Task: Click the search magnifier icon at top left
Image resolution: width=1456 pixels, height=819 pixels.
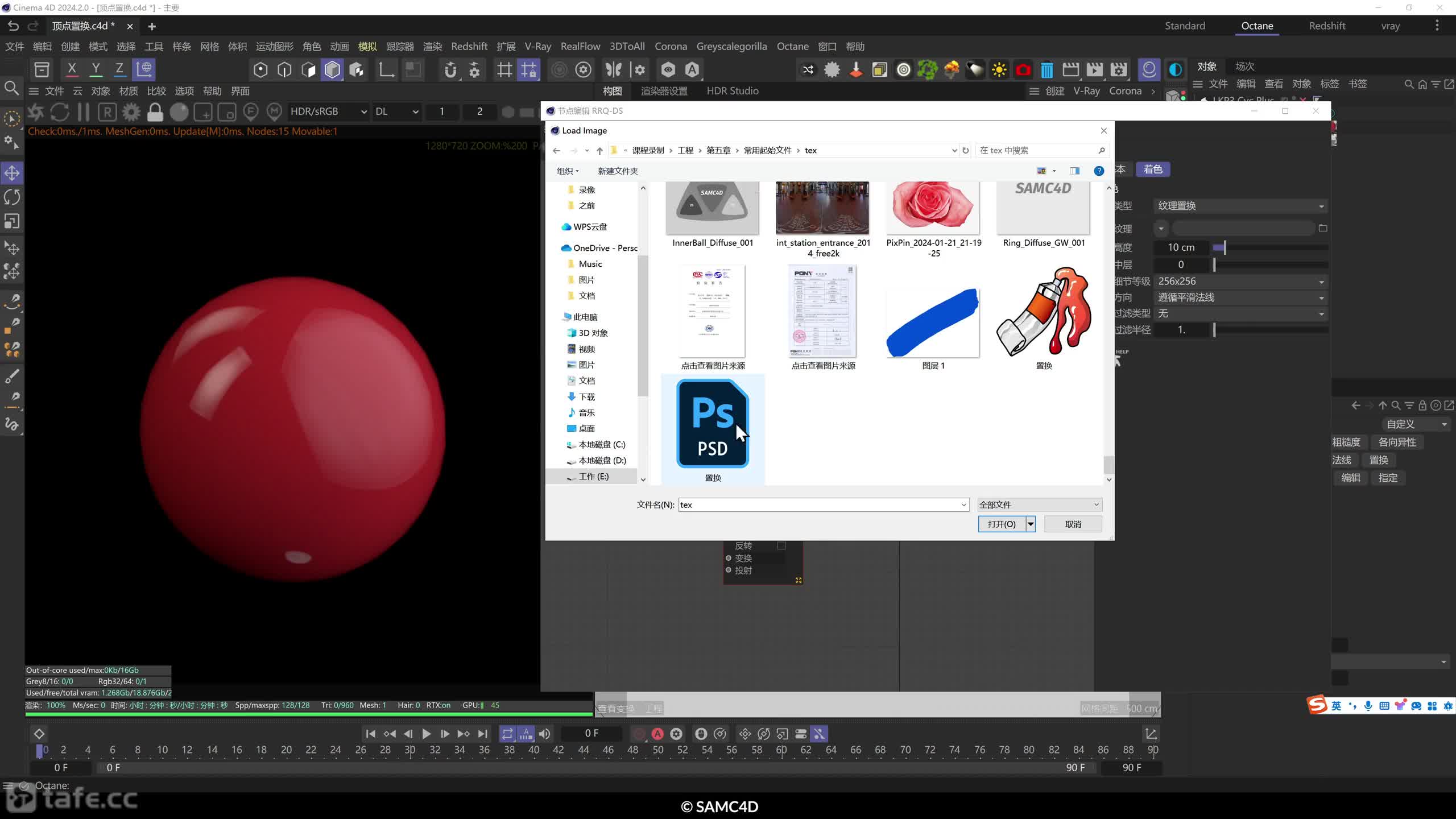Action: [11, 88]
